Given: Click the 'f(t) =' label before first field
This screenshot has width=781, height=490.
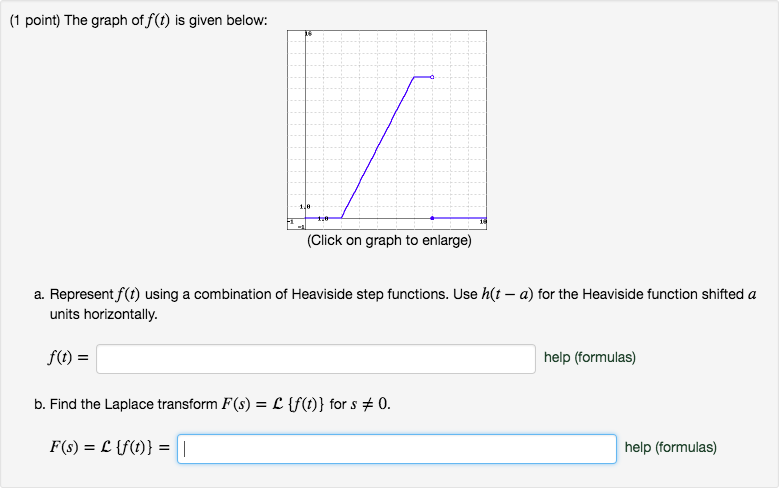Looking at the screenshot, I should (x=68, y=358).
